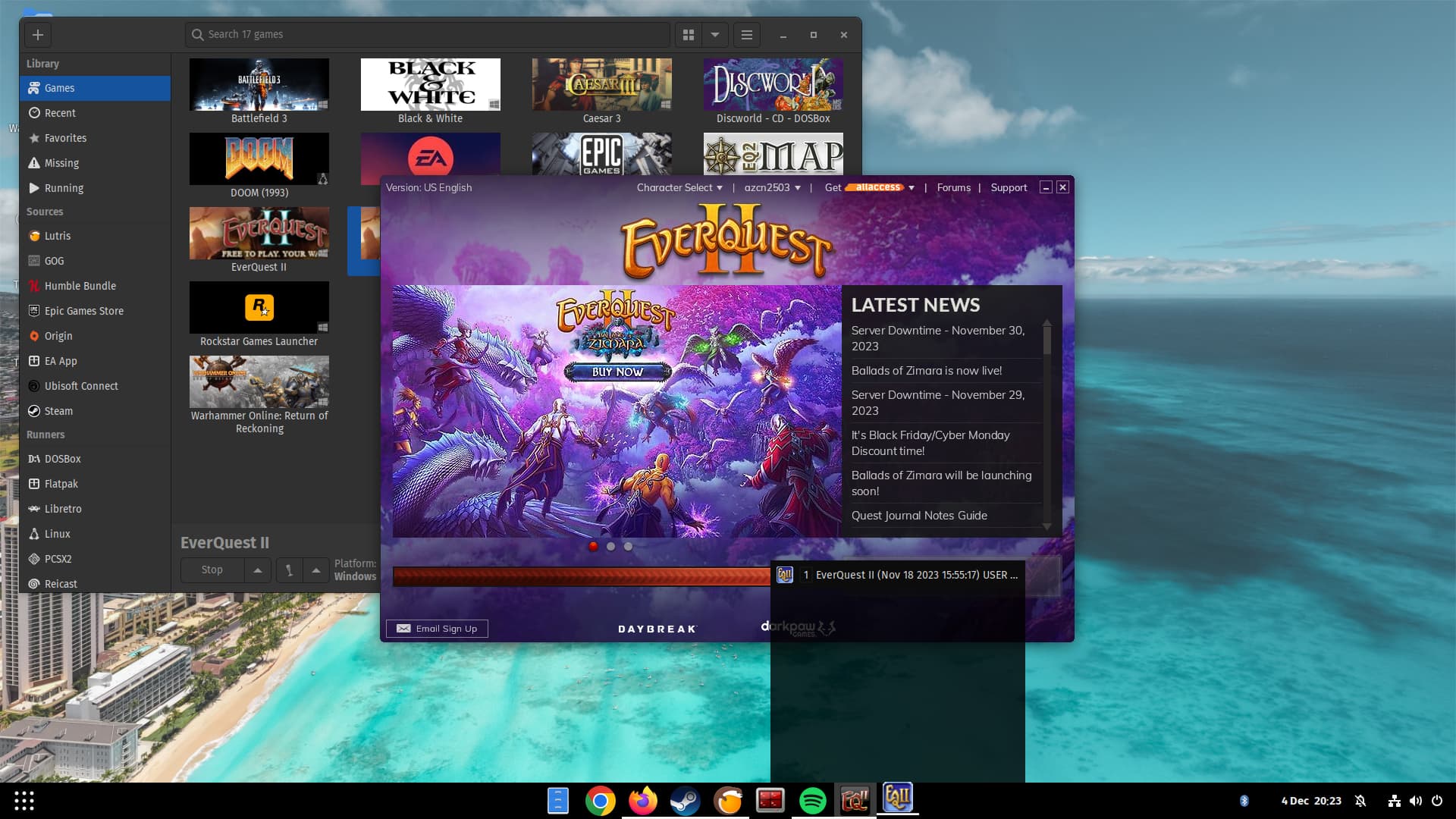Show Missing games in the sidebar

pos(95,163)
